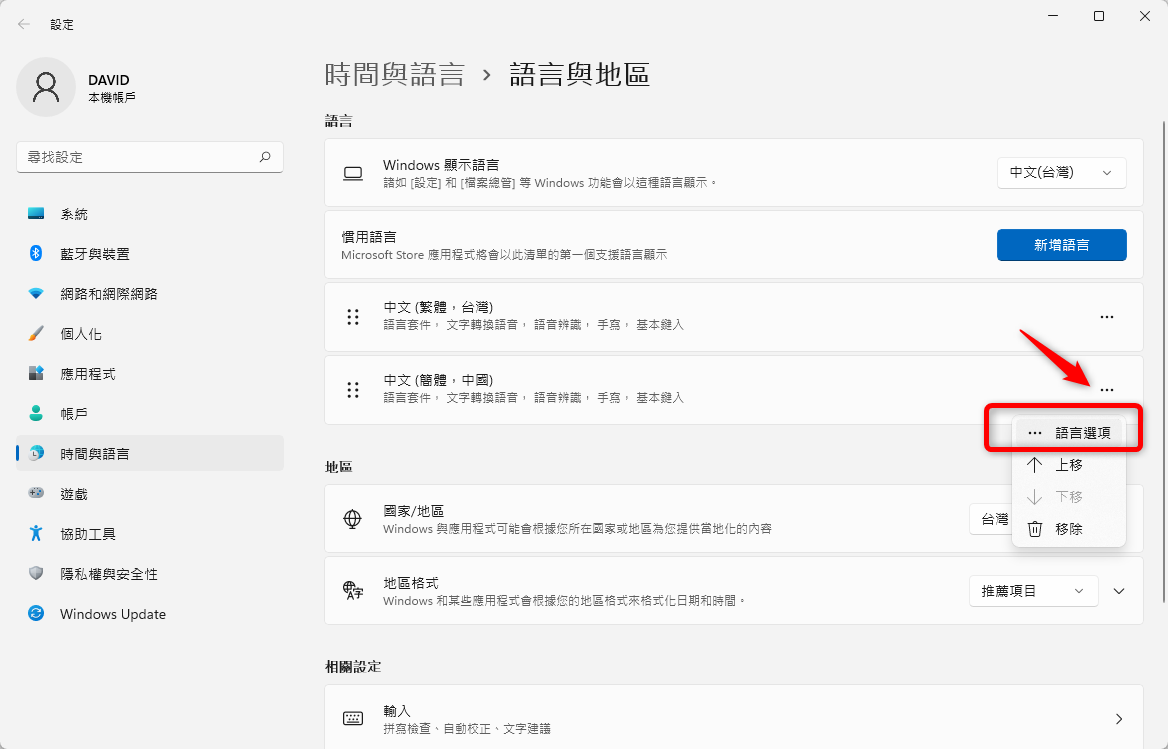
Task: Click the 慣用語言 heading text
Action: (x=369, y=237)
